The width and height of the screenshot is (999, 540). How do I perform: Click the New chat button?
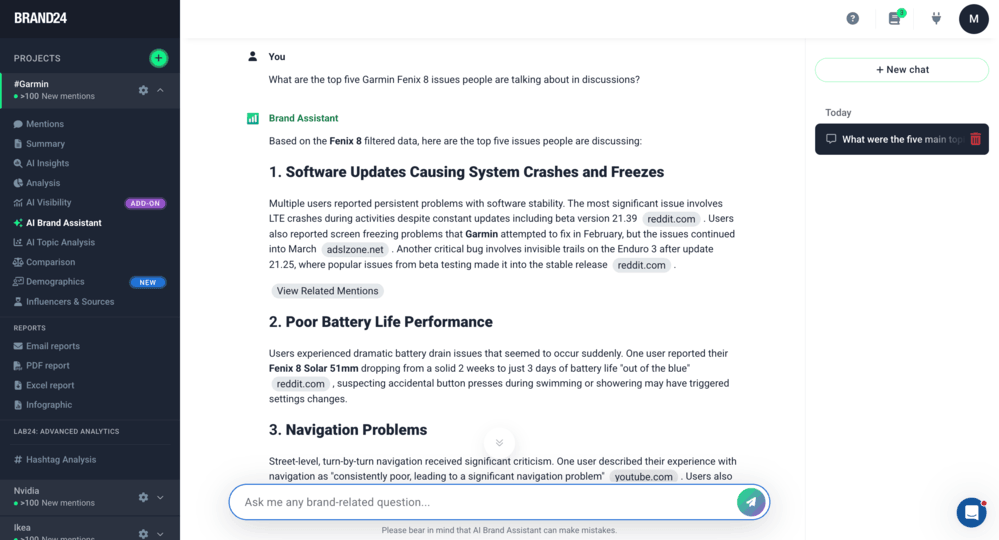click(x=902, y=70)
